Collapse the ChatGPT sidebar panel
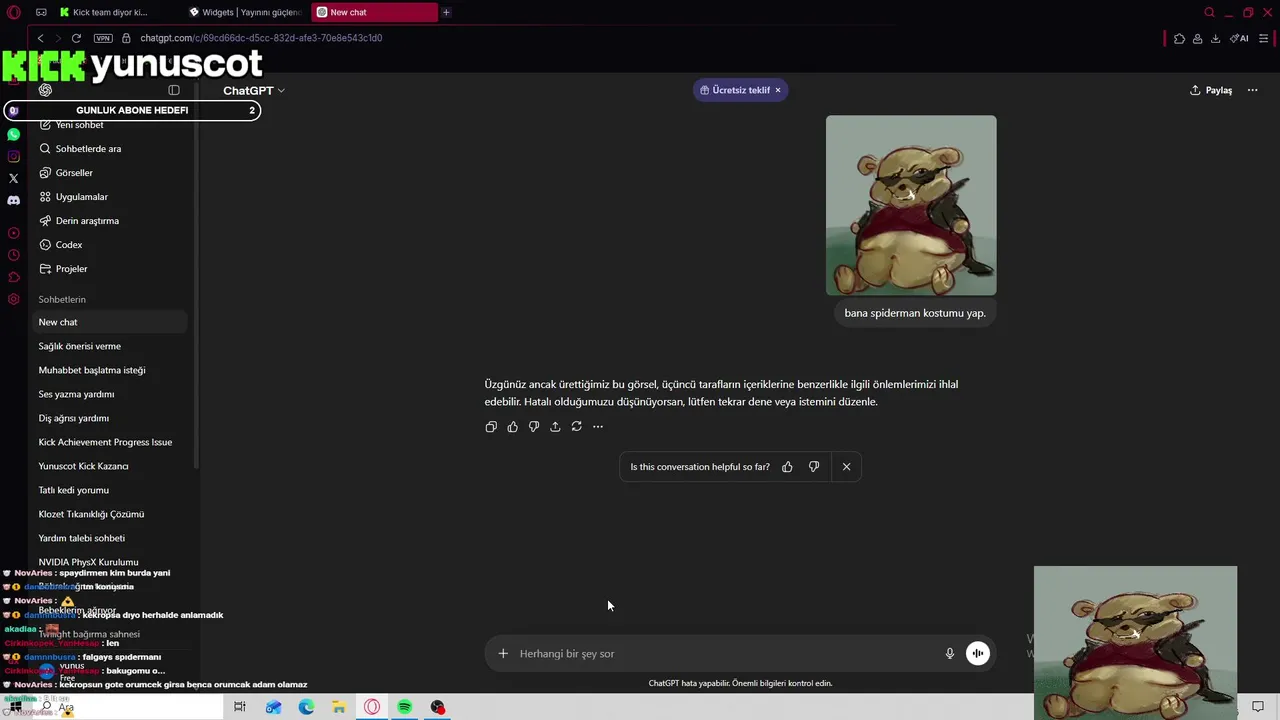1280x720 pixels. coord(174,90)
